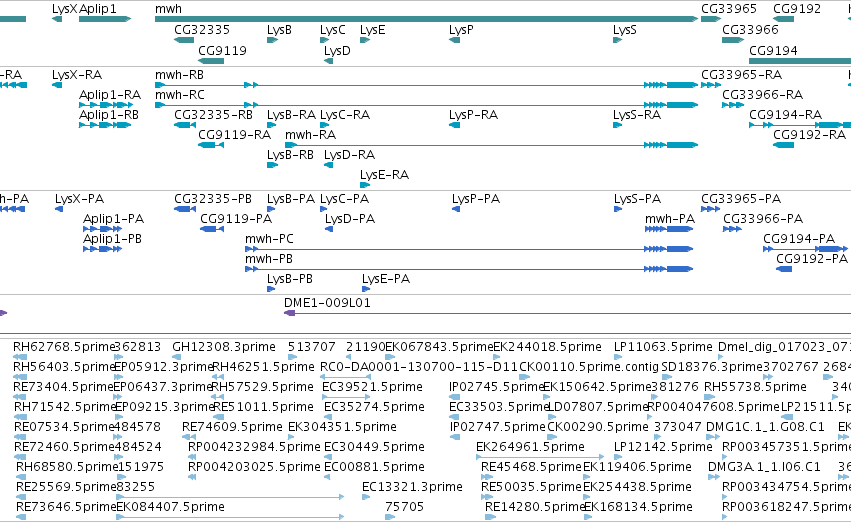Select the RH55738.5prime EST
This screenshot has width=851, height=522.
(x=709, y=397)
